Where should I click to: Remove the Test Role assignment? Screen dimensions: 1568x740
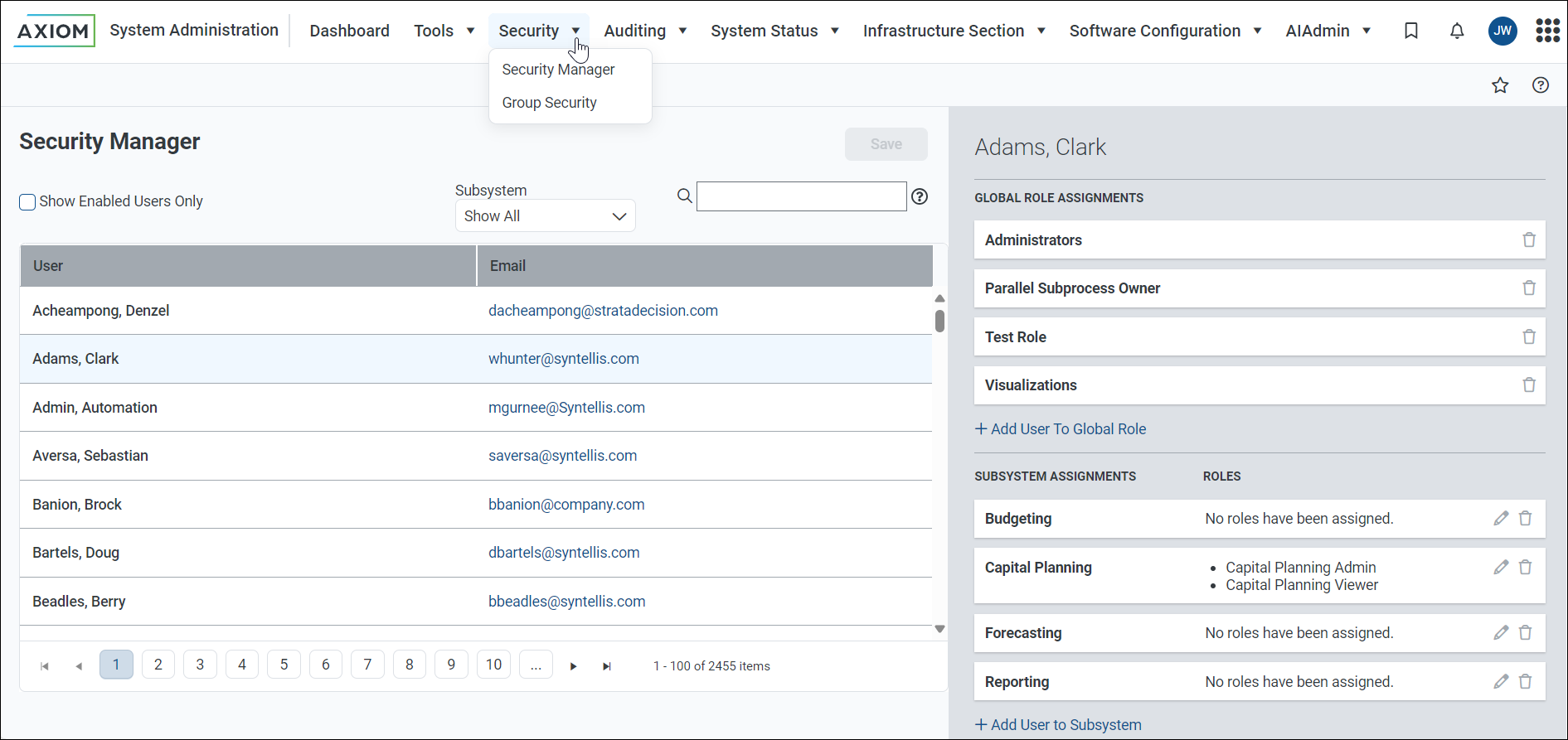click(1528, 337)
